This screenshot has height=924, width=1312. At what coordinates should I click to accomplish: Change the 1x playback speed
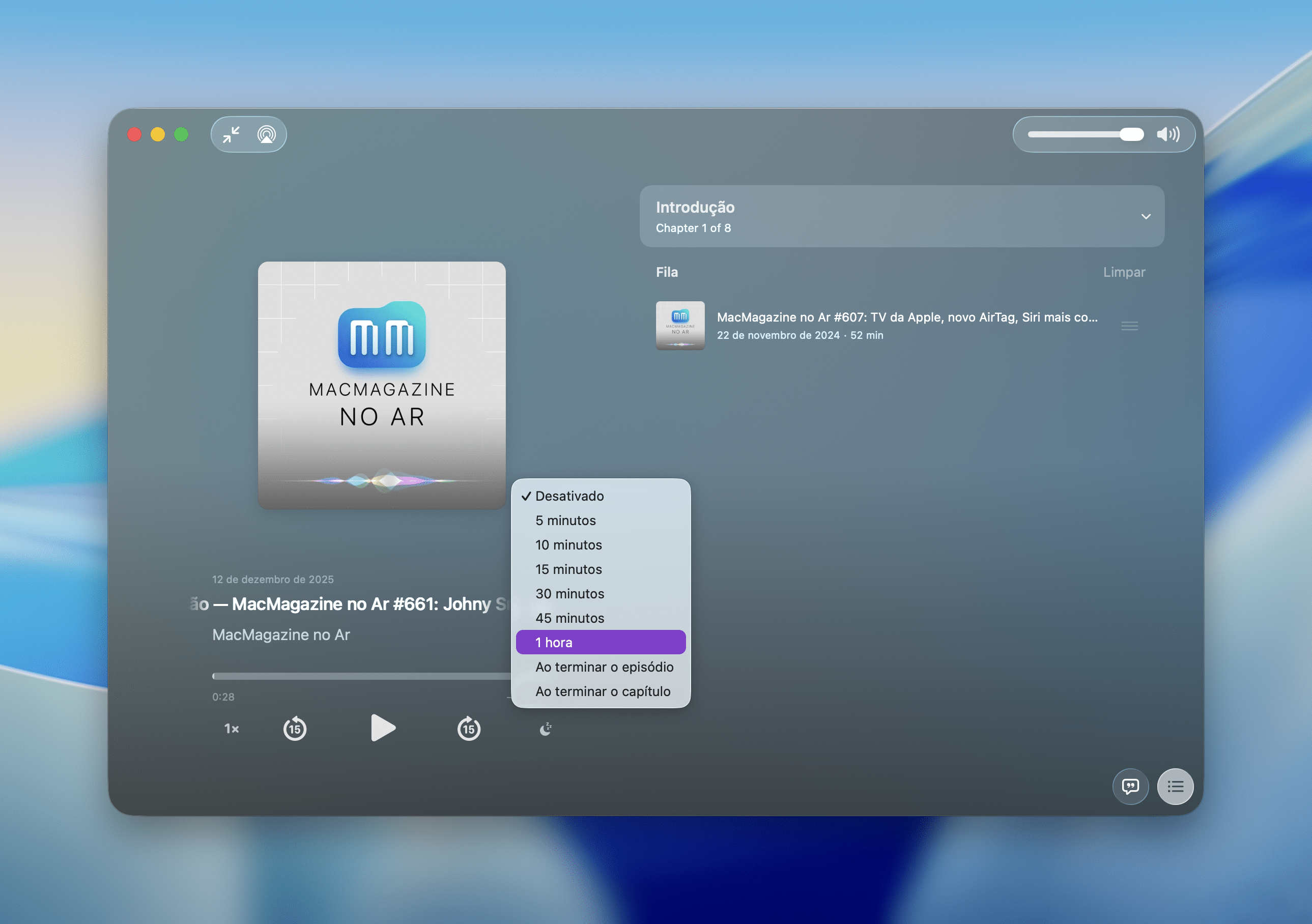(232, 729)
